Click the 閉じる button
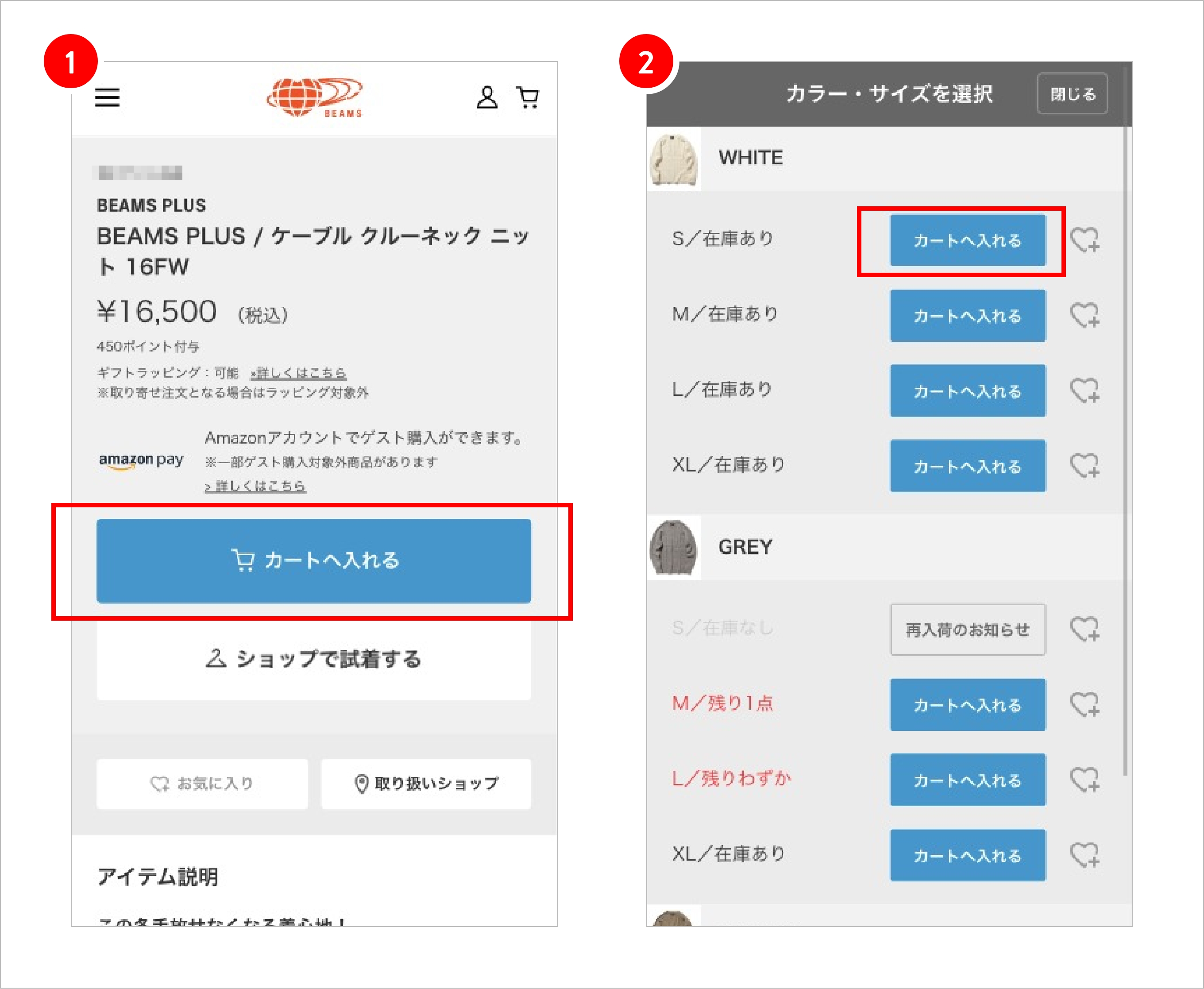Viewport: 1204px width, 989px height. [1073, 93]
